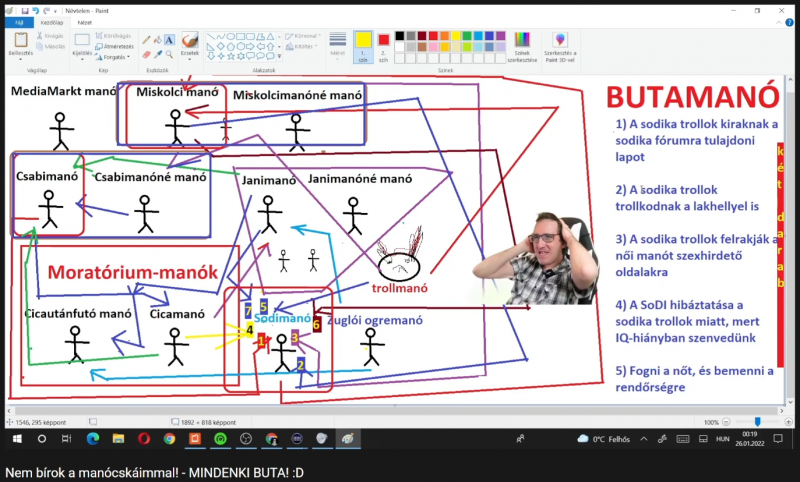Open Szerkesztés a Paint 3D-vel
Viewport: 800px width, 482px height.
pyautogui.click(x=560, y=47)
